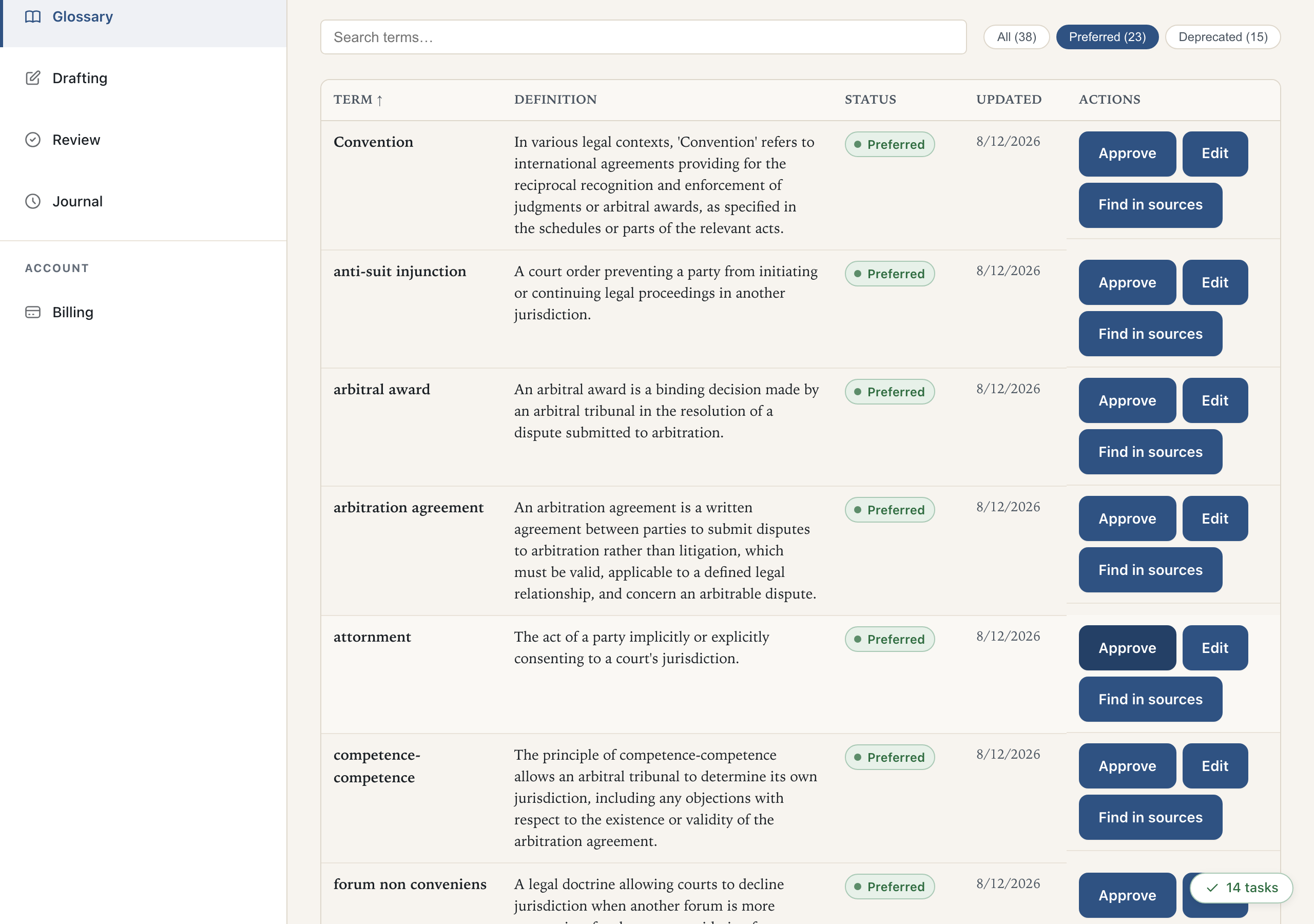Screen dimensions: 1314x924
Task: Approve the competence-competence term
Action: tap(1127, 766)
